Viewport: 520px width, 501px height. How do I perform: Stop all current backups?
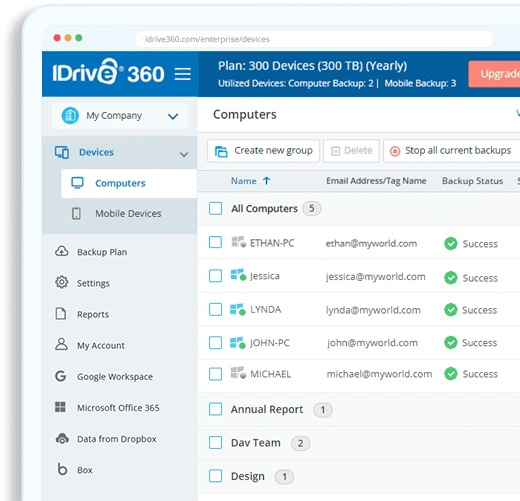coord(452,151)
